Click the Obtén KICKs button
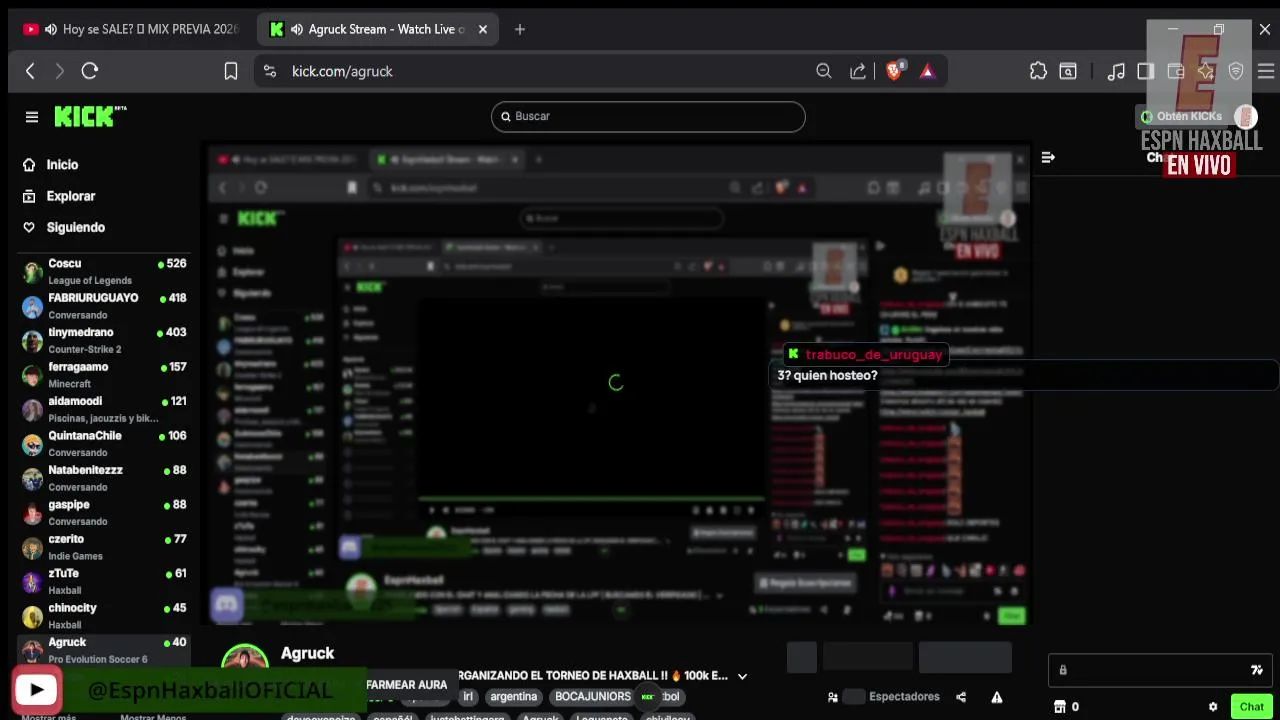Image resolution: width=1280 pixels, height=720 pixels. [1183, 116]
